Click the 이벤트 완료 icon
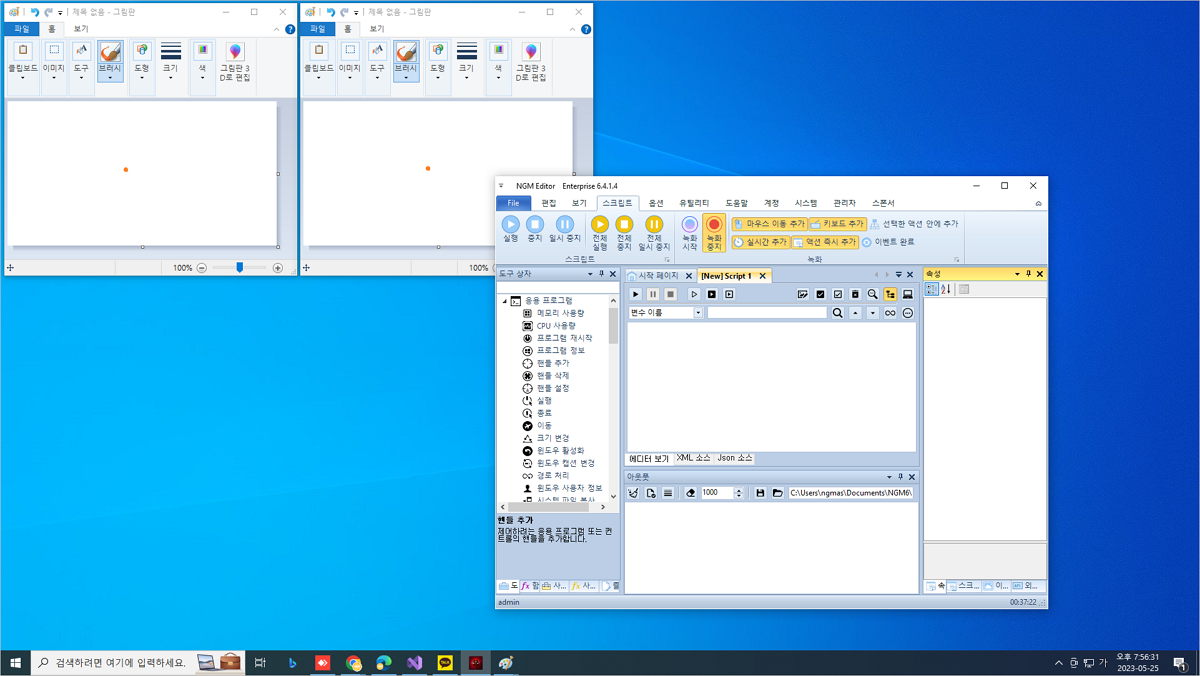This screenshot has width=1200, height=676. tap(867, 242)
